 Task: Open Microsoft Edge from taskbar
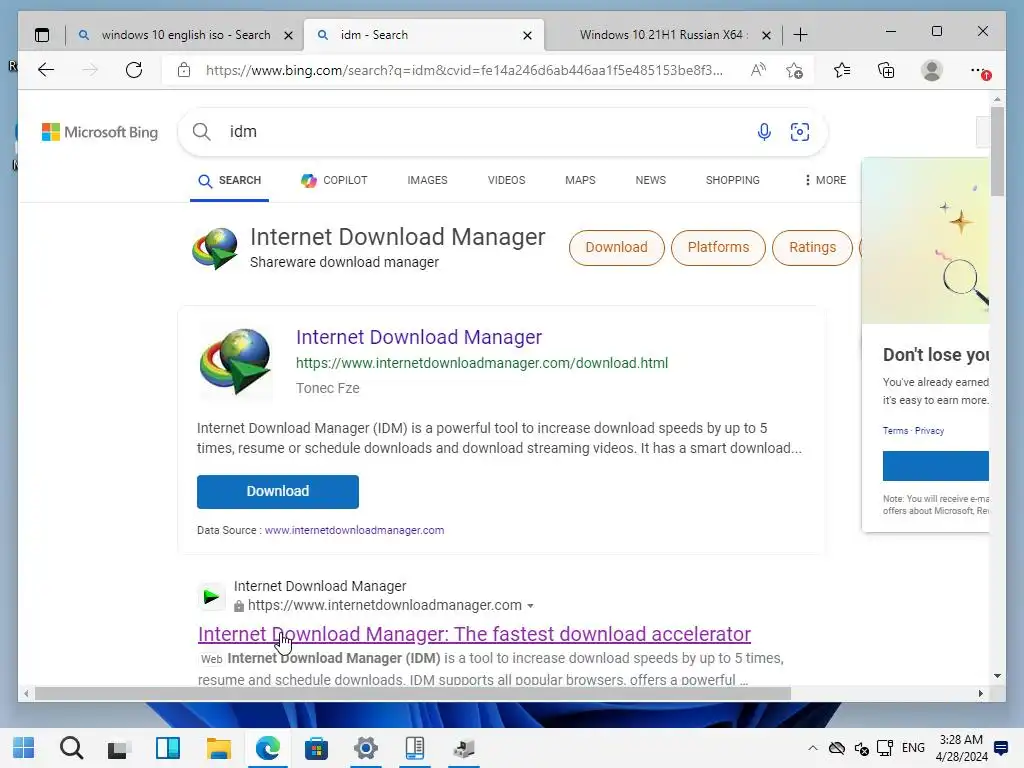coord(268,748)
